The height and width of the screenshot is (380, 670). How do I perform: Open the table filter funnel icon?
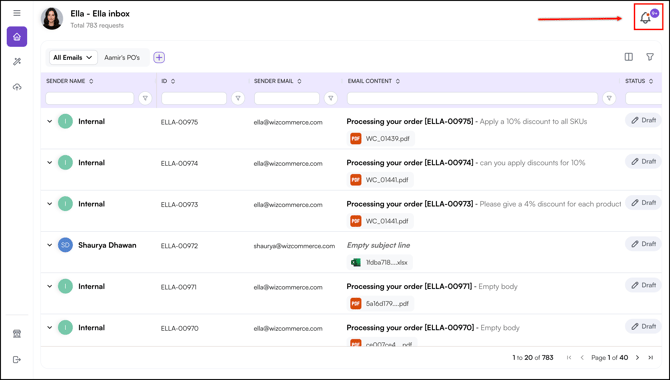coord(650,57)
